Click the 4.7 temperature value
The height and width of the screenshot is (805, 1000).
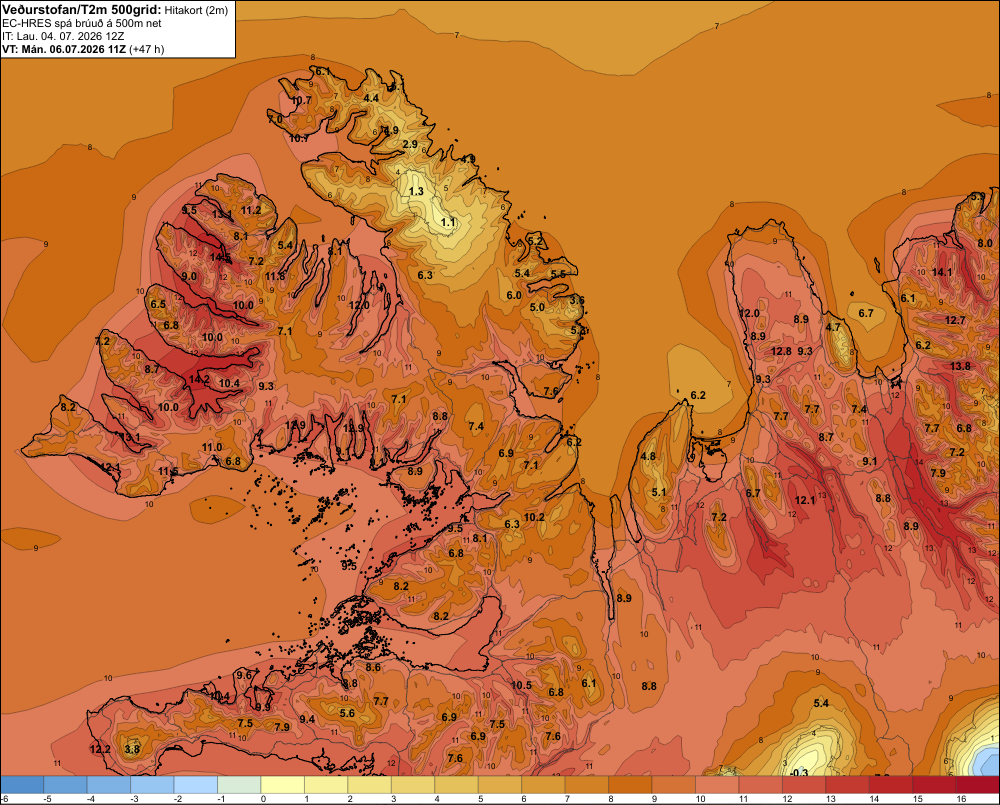click(833, 327)
